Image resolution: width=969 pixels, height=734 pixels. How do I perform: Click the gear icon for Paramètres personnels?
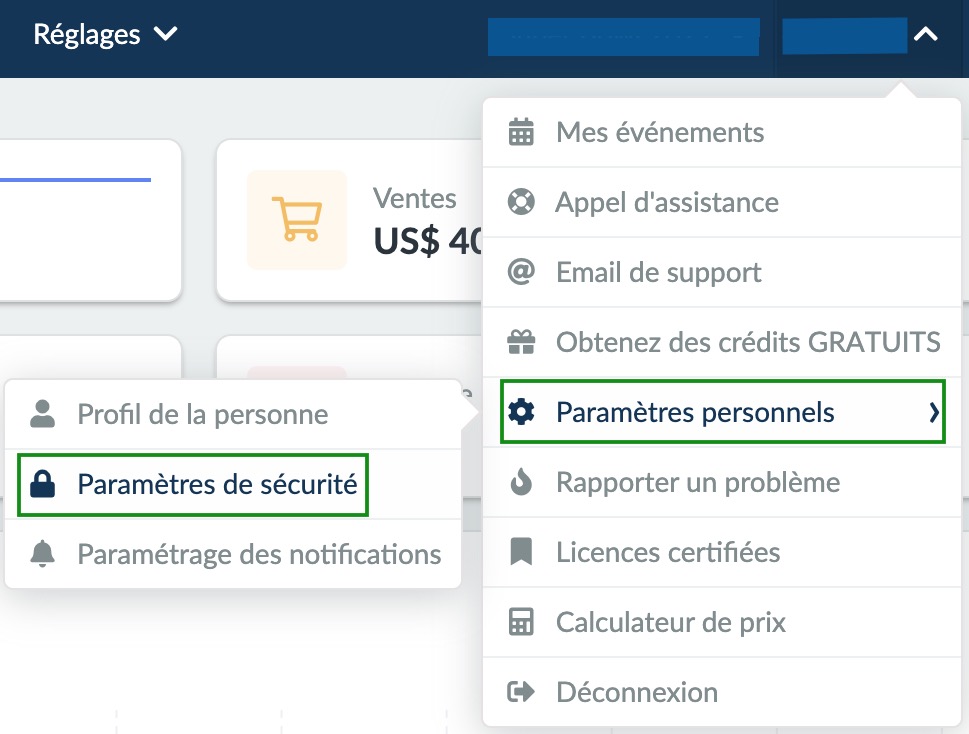[x=521, y=411]
